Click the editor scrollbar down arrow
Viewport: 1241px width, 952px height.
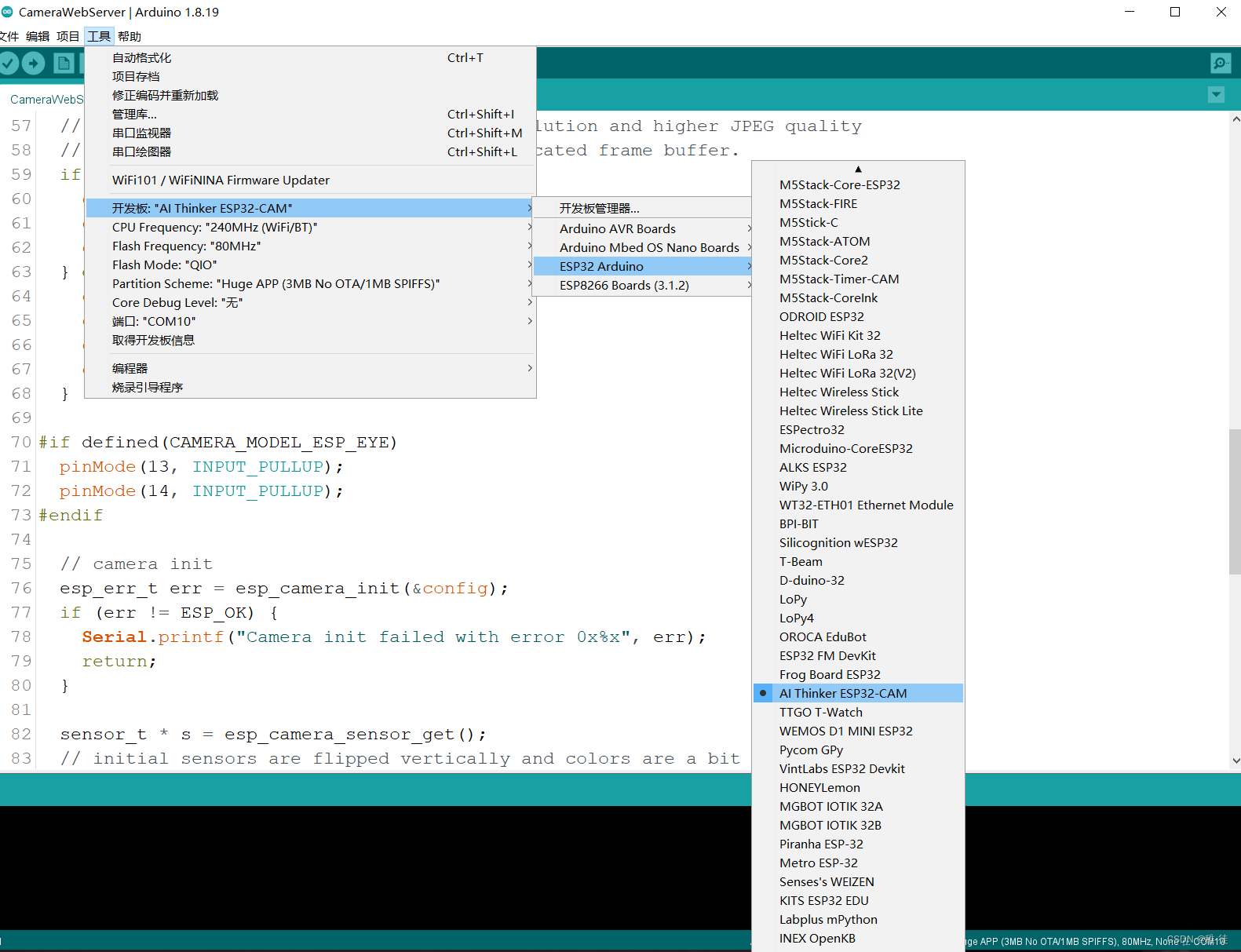click(1236, 760)
